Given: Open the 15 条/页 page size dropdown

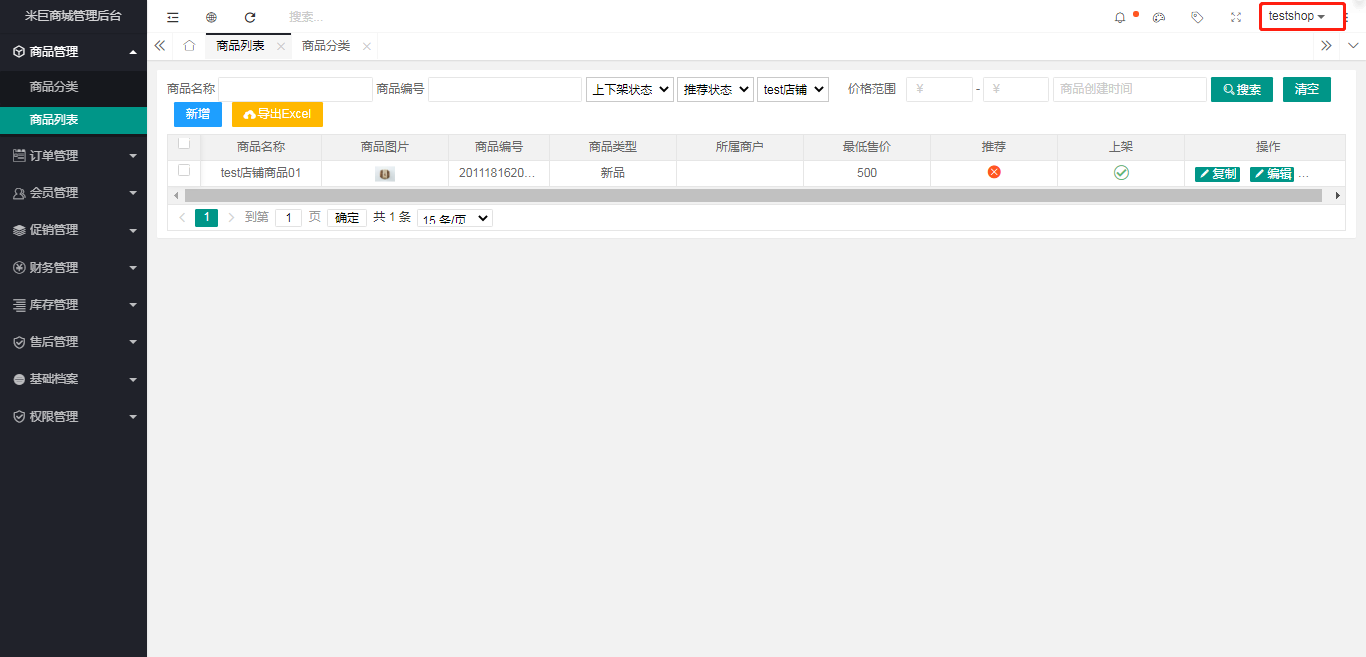Looking at the screenshot, I should pos(455,218).
